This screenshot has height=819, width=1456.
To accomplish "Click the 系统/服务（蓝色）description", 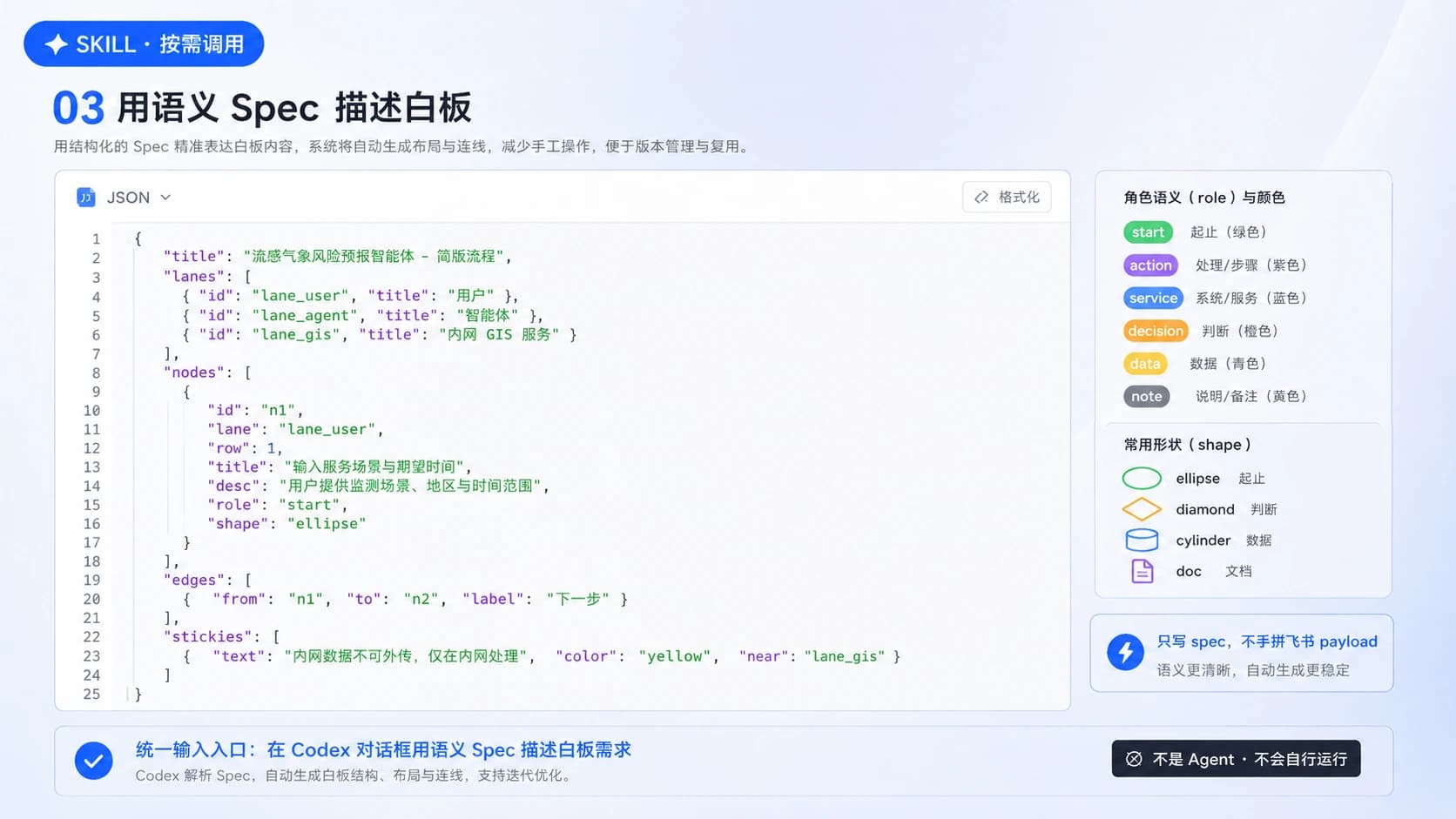I will point(1251,298).
